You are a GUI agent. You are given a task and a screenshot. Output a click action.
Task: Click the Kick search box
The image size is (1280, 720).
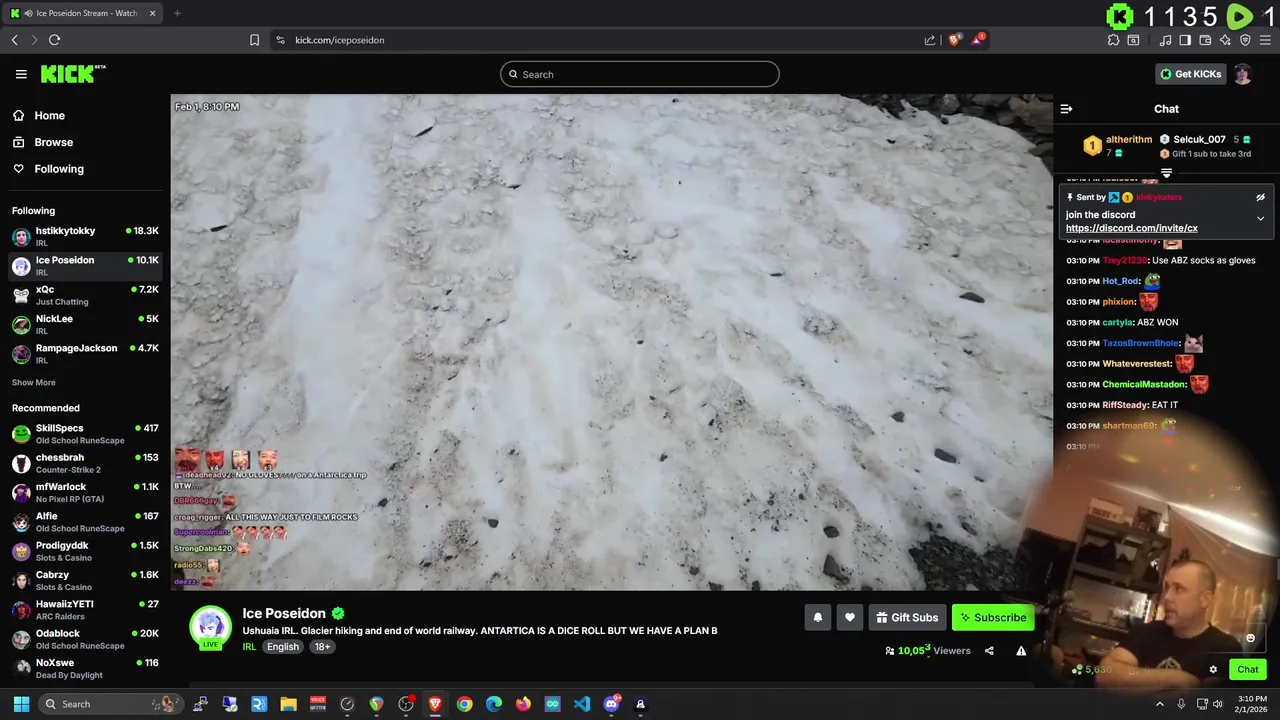click(x=640, y=74)
